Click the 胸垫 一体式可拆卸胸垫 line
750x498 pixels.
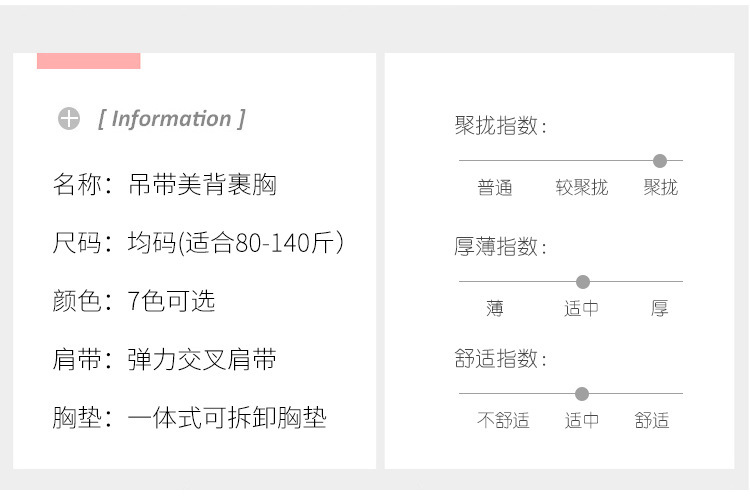click(189, 417)
